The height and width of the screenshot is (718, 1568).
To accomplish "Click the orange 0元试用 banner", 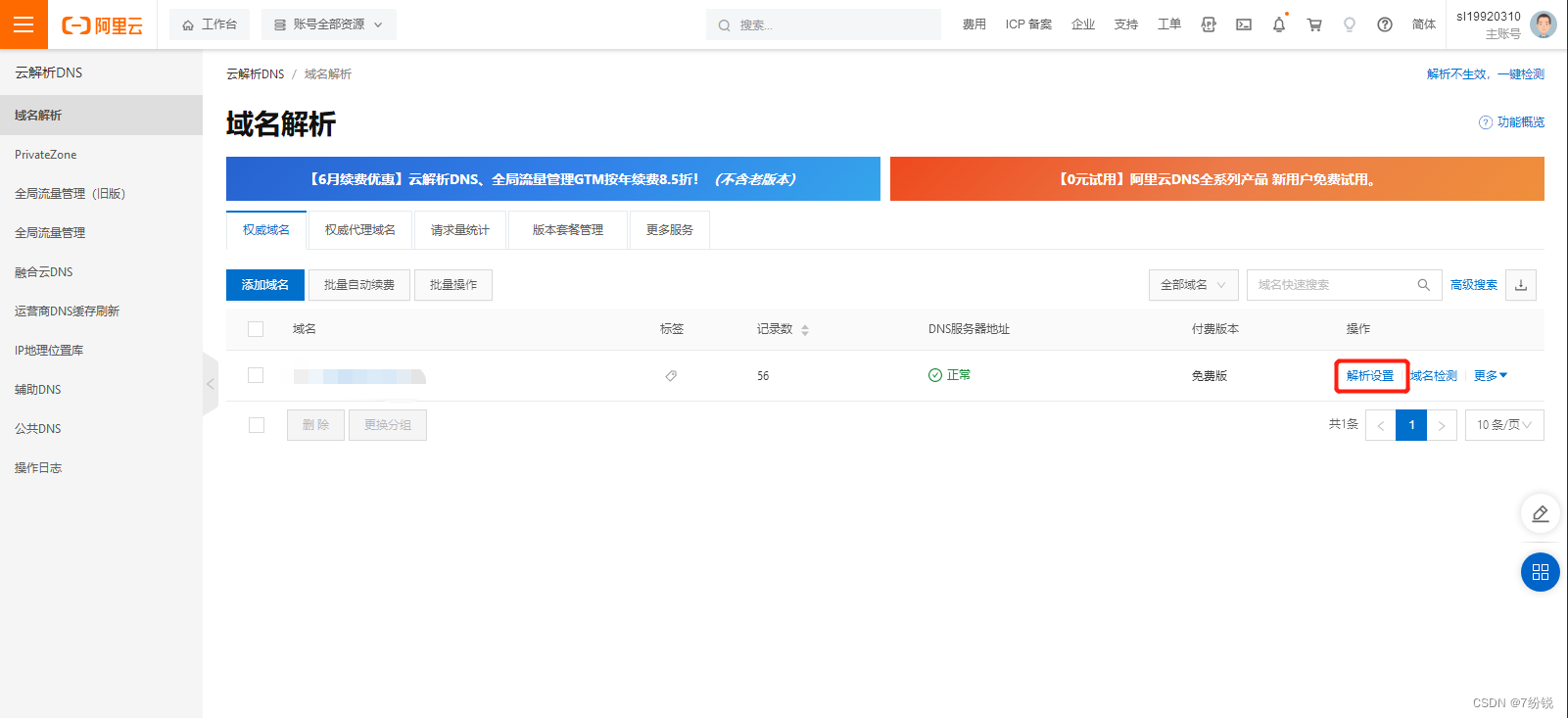I will click(x=1217, y=179).
